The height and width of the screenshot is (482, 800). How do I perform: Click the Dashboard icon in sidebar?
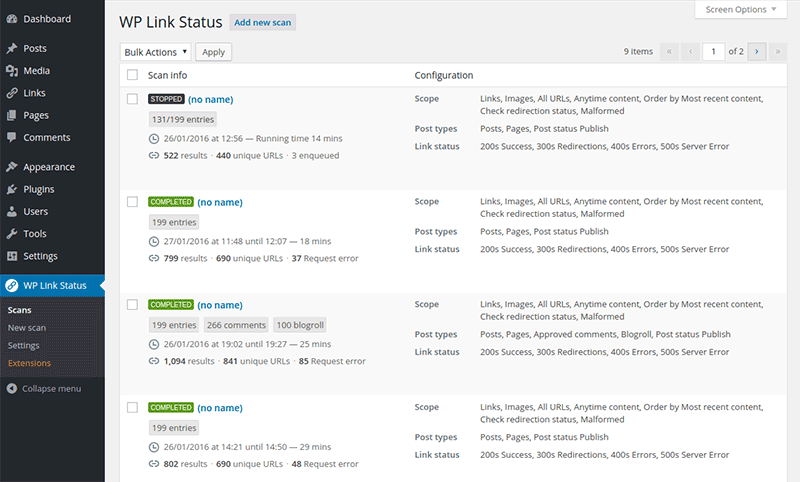11,19
